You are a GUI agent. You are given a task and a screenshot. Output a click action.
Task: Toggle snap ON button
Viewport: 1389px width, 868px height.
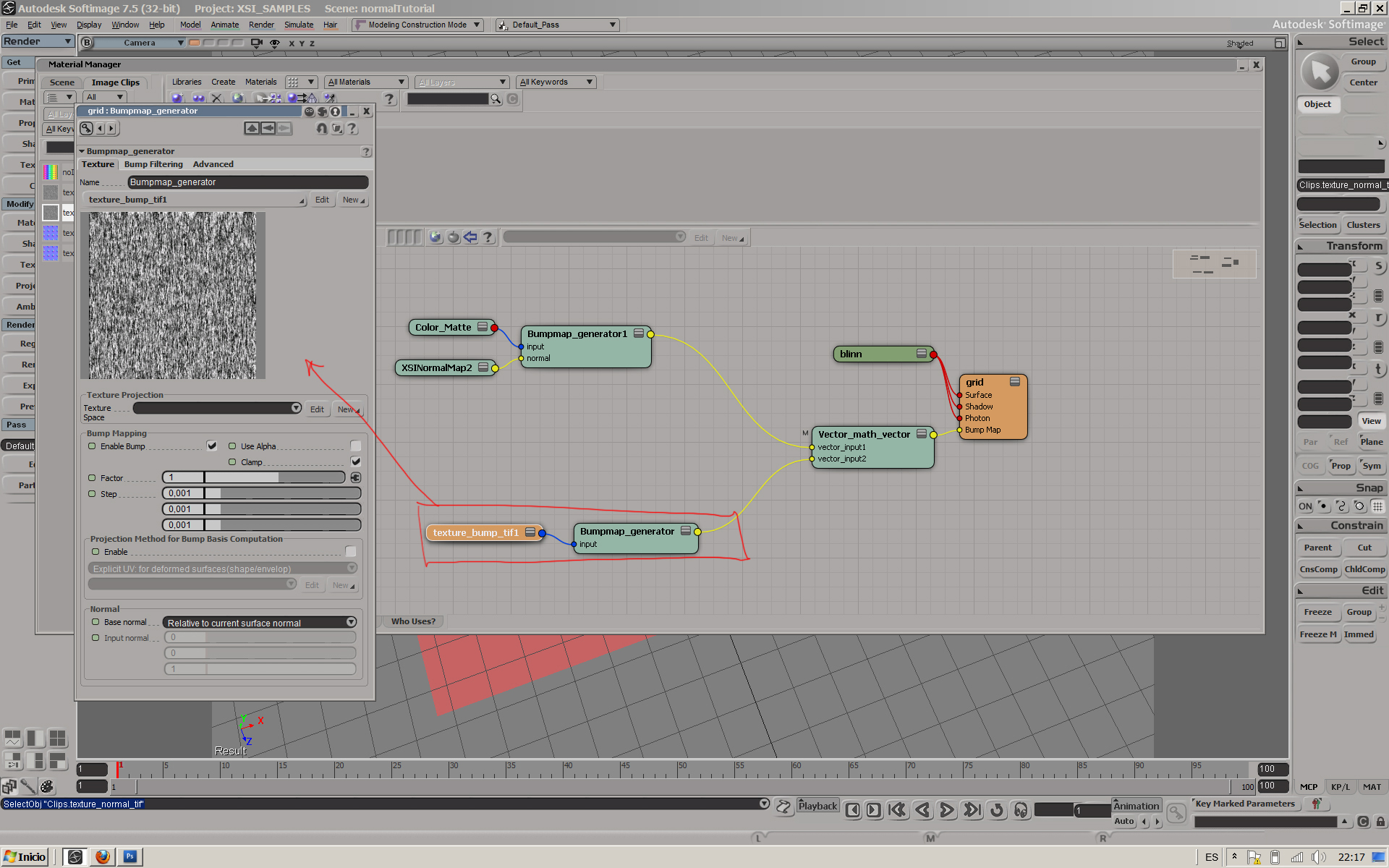1305,506
